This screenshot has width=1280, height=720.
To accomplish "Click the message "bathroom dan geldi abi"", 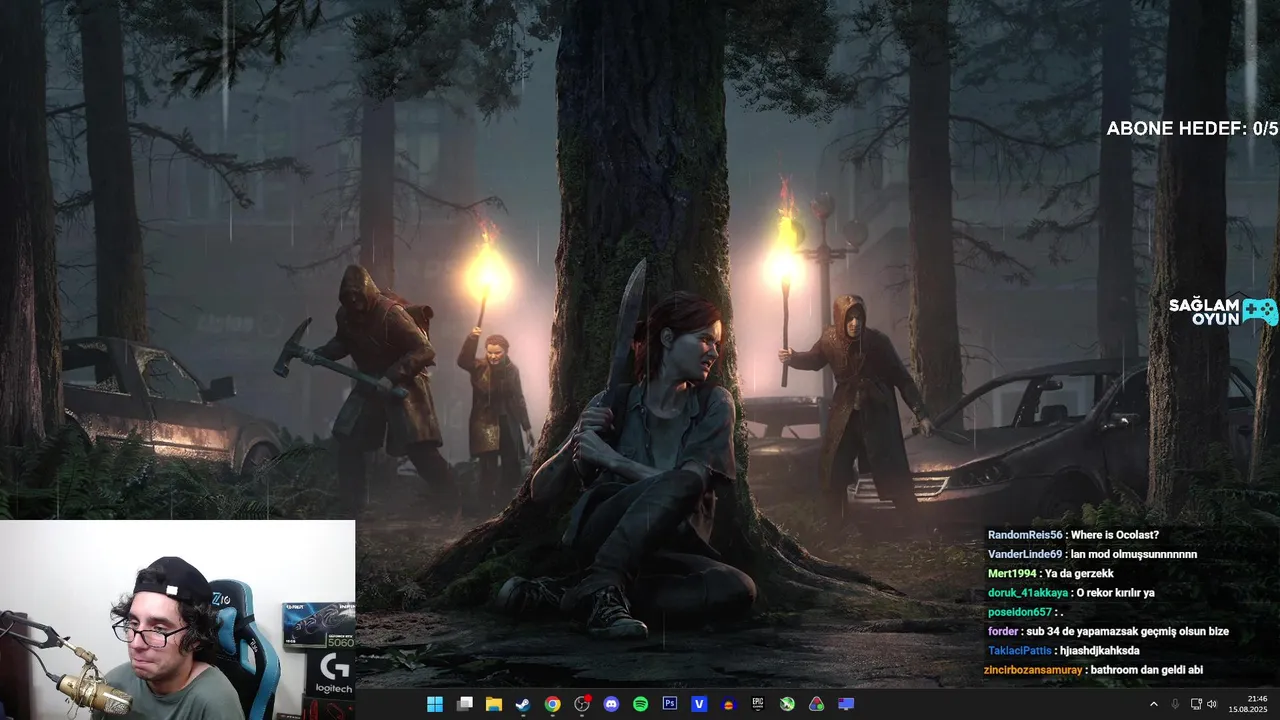I will (1146, 670).
